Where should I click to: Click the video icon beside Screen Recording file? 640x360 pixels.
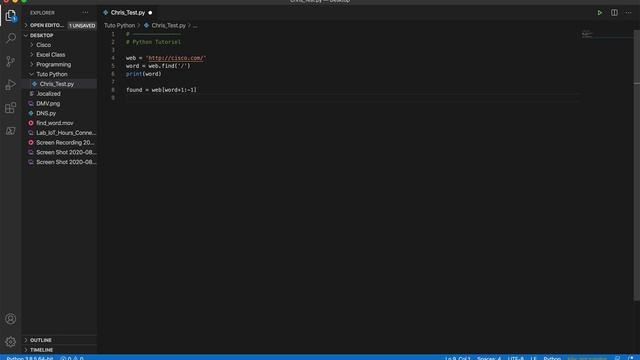(31, 142)
